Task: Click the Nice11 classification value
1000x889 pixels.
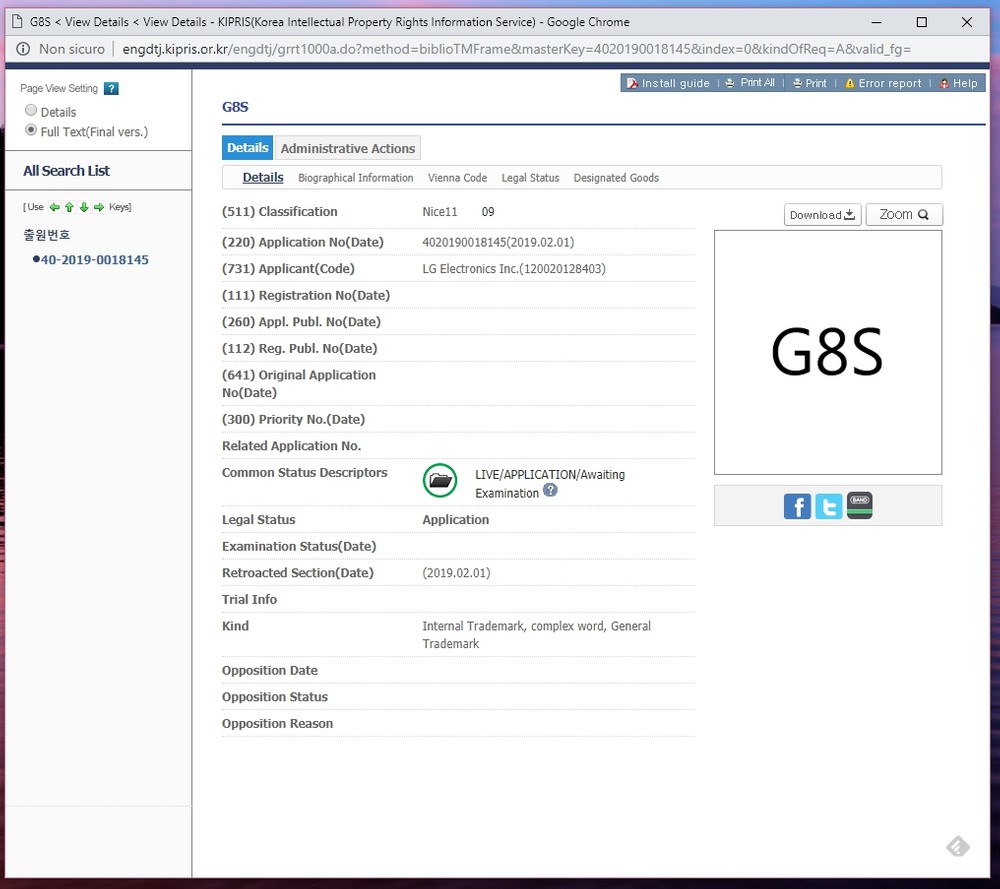Action: [439, 212]
